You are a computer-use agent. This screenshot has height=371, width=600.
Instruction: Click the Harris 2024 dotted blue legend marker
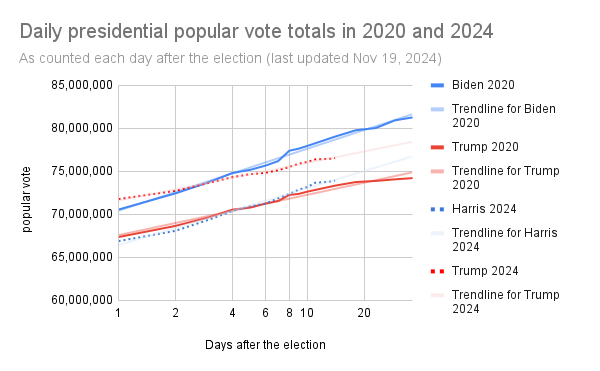[437, 209]
